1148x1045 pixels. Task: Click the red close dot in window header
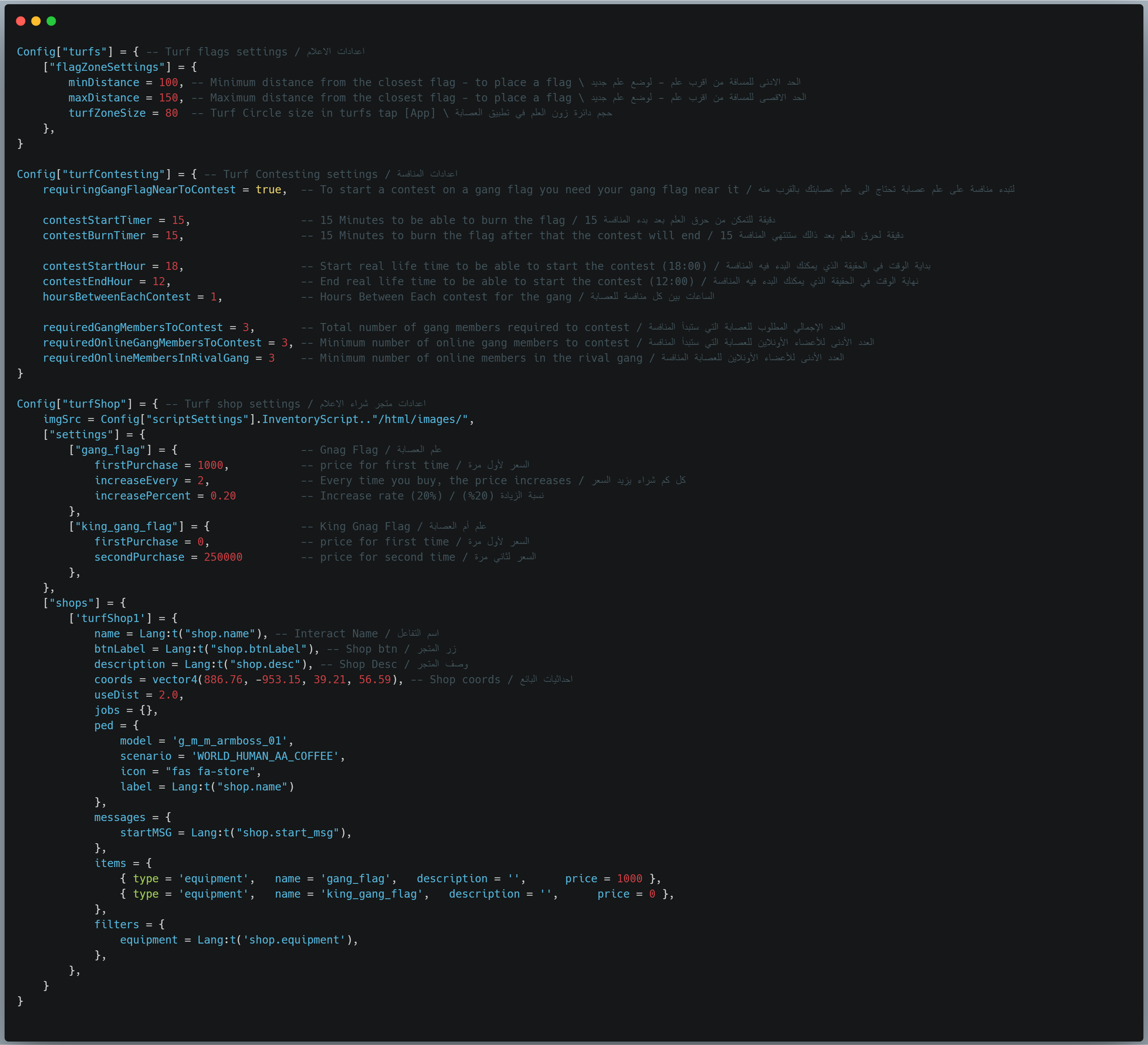point(21,21)
